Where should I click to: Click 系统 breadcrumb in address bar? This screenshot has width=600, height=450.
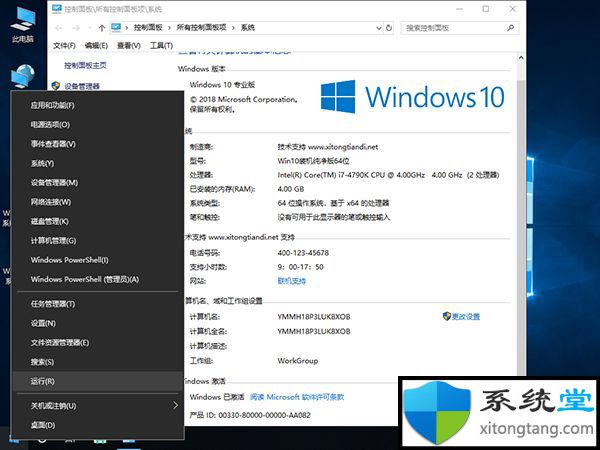coord(248,28)
